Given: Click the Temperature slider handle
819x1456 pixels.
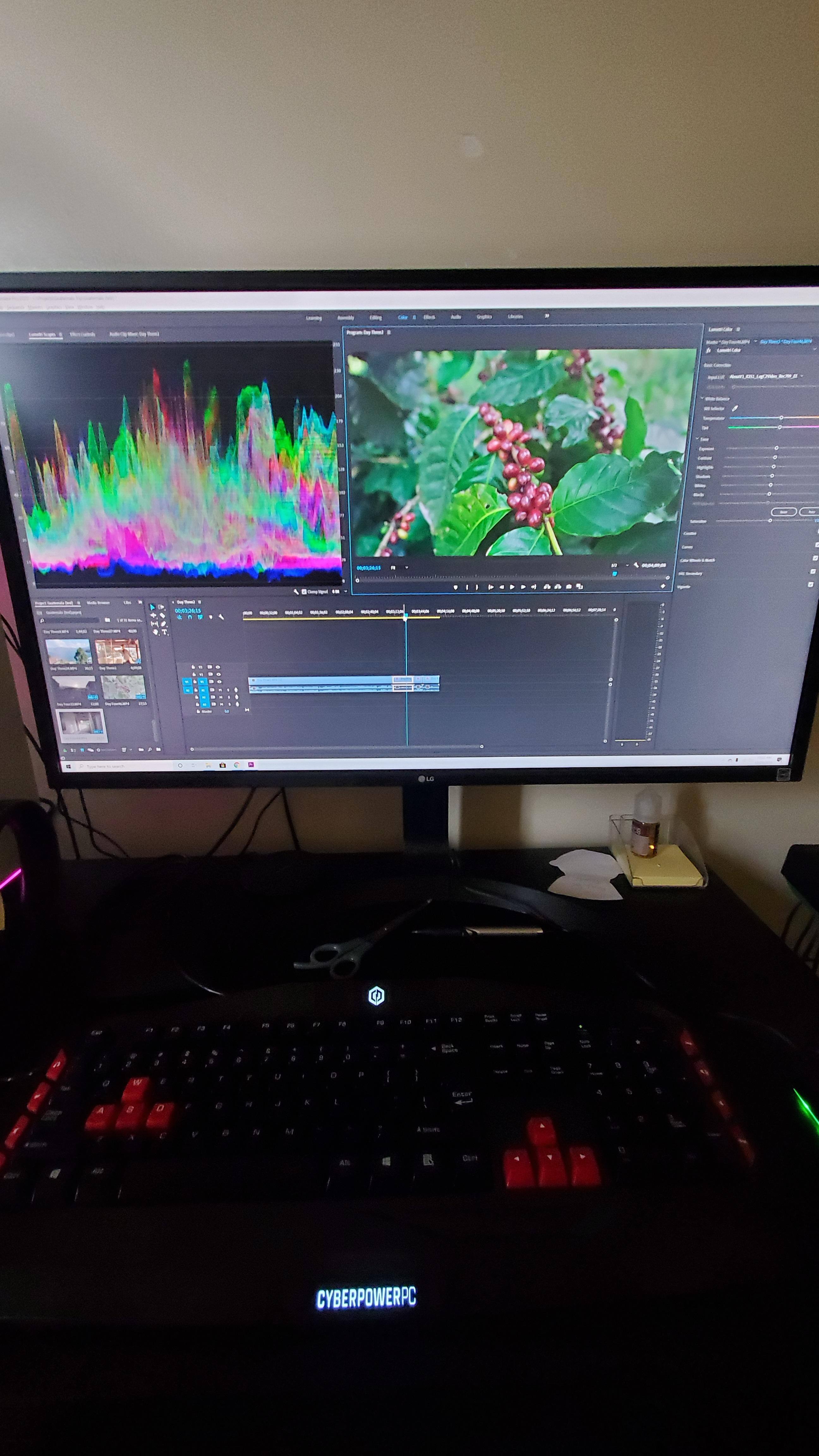Looking at the screenshot, I should click(781, 418).
